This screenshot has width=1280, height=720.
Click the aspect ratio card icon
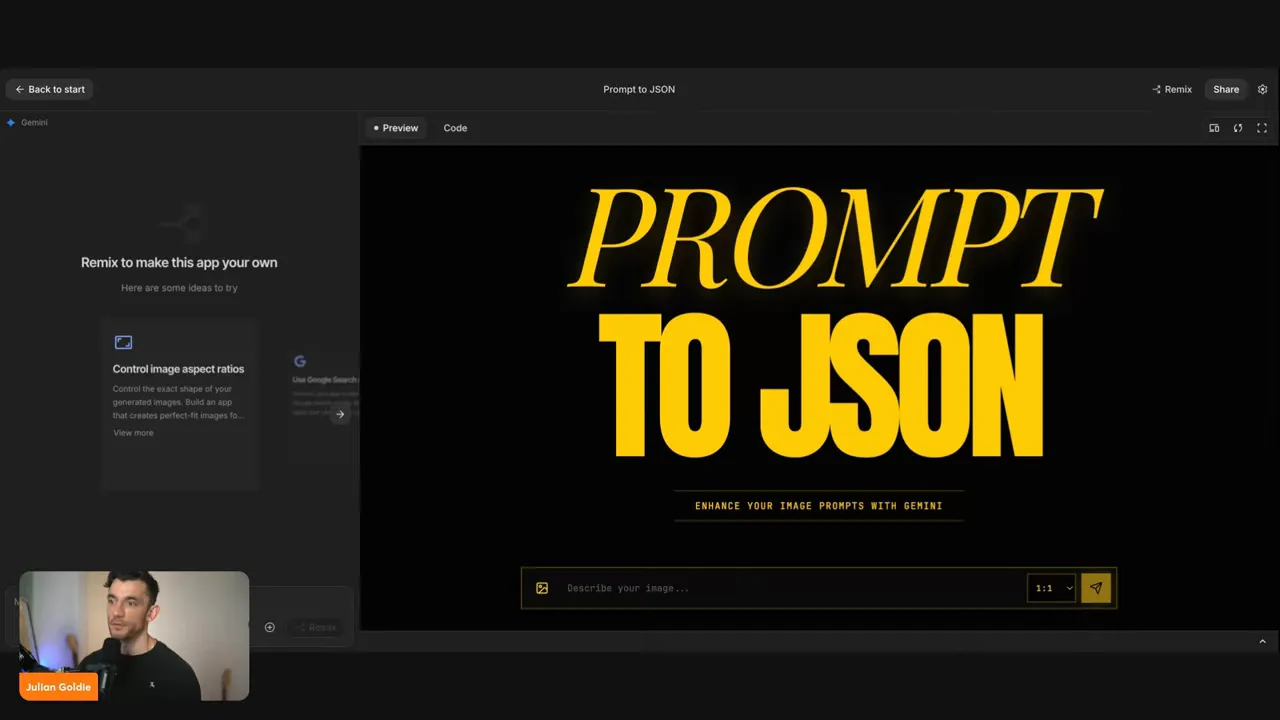click(123, 342)
